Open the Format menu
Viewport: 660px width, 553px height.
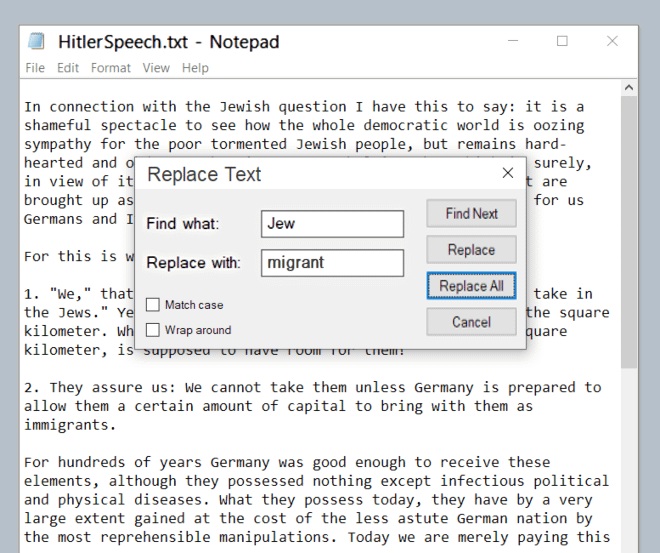pyautogui.click(x=111, y=68)
